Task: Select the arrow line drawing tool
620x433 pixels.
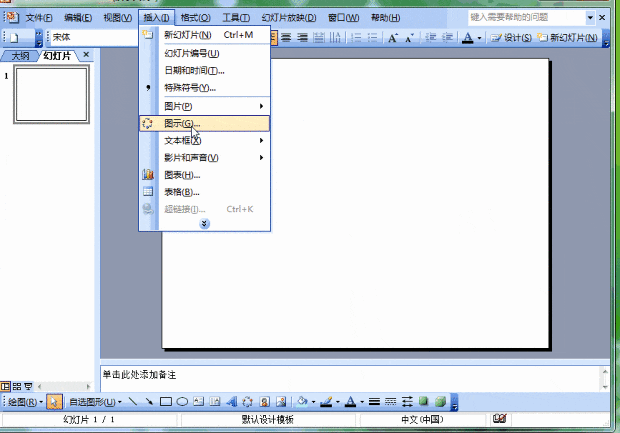Action: point(149,402)
